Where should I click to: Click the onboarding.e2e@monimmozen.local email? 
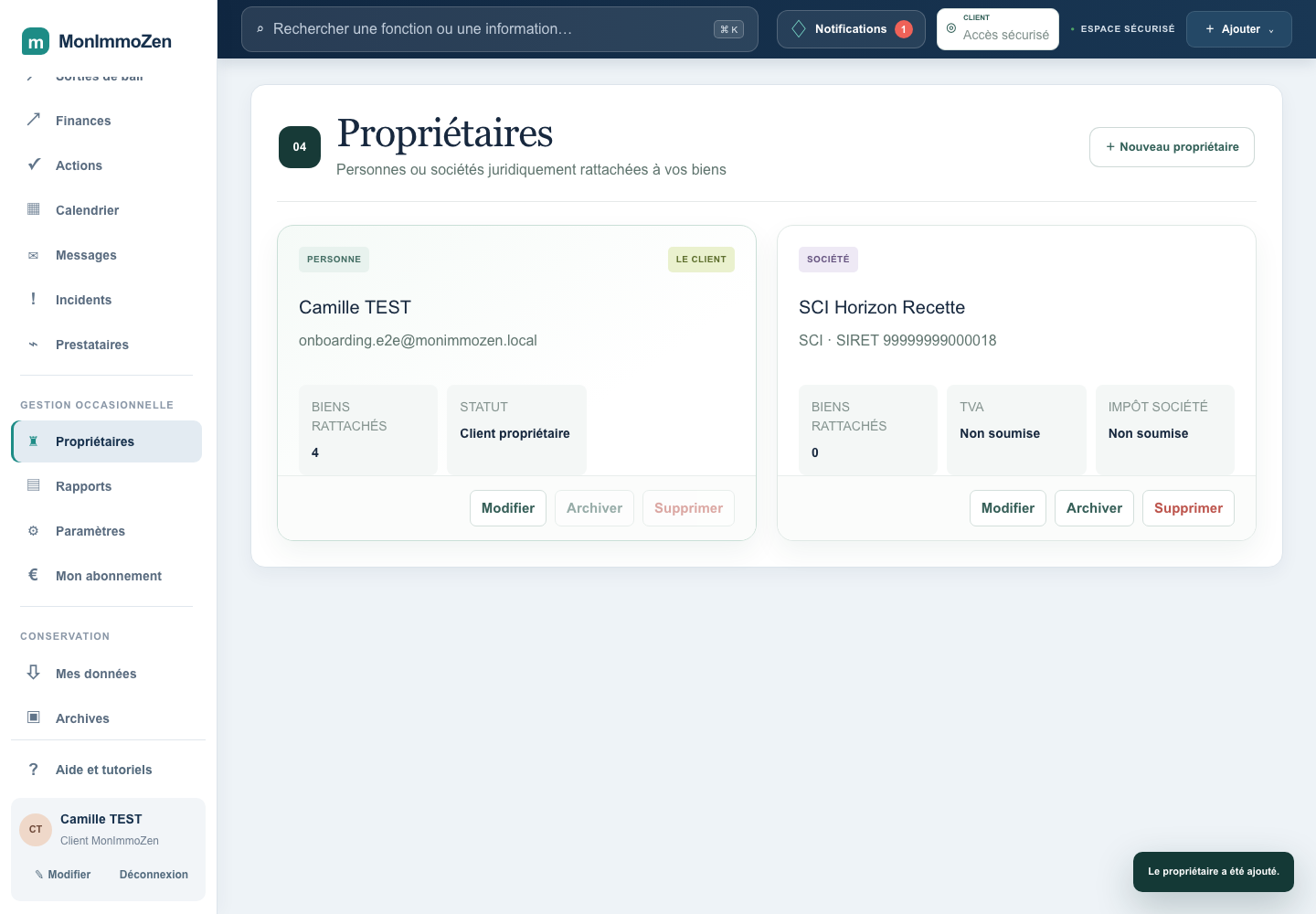[x=418, y=341]
